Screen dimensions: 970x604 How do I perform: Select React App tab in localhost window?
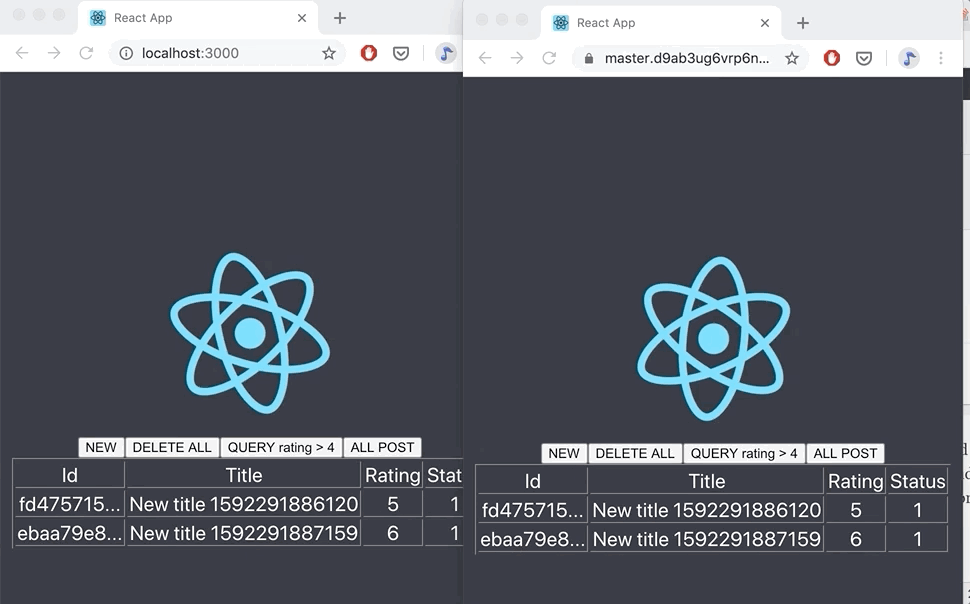tap(198, 18)
